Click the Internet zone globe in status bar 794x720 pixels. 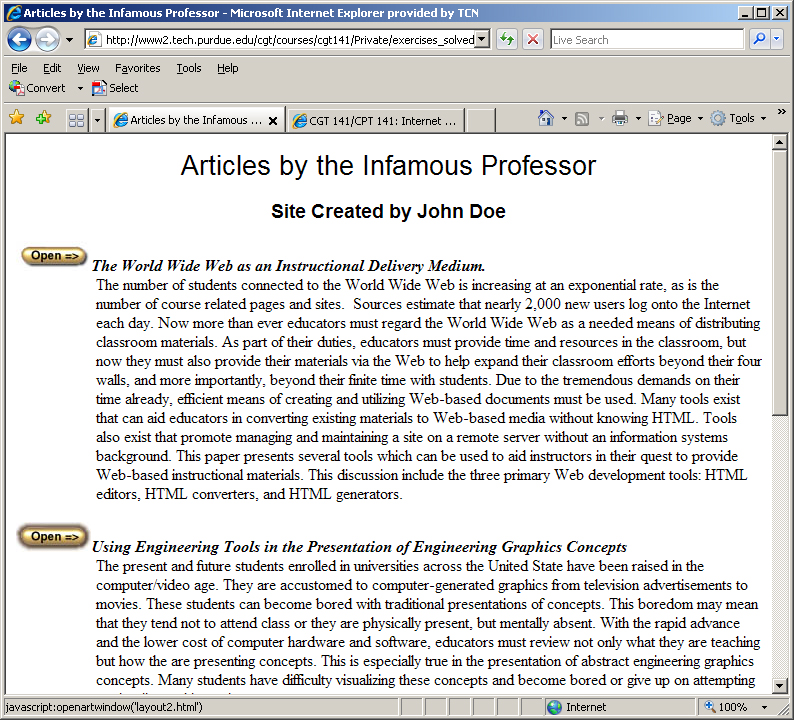[x=554, y=707]
